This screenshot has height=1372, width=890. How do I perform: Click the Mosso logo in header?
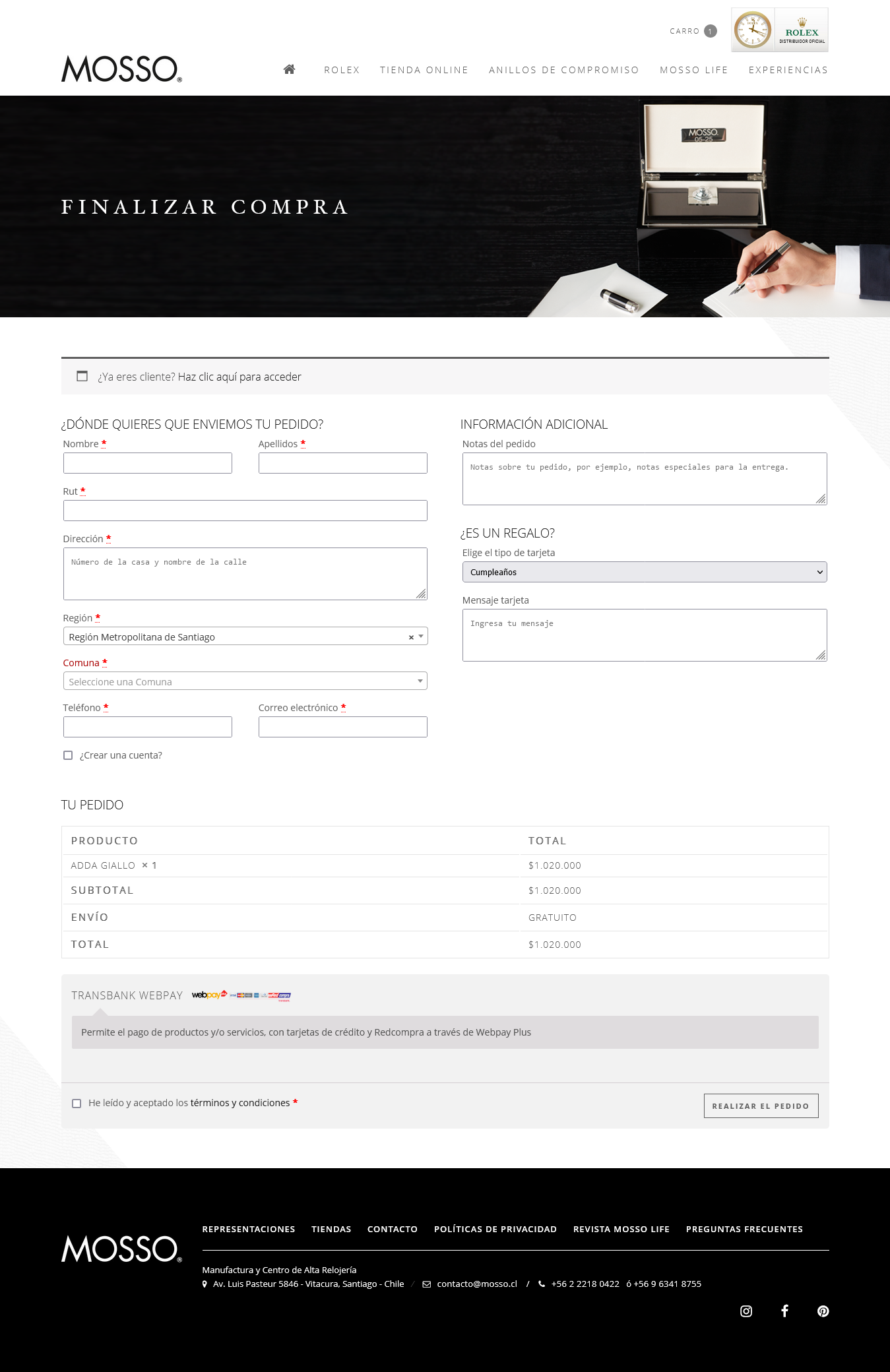pyautogui.click(x=121, y=69)
